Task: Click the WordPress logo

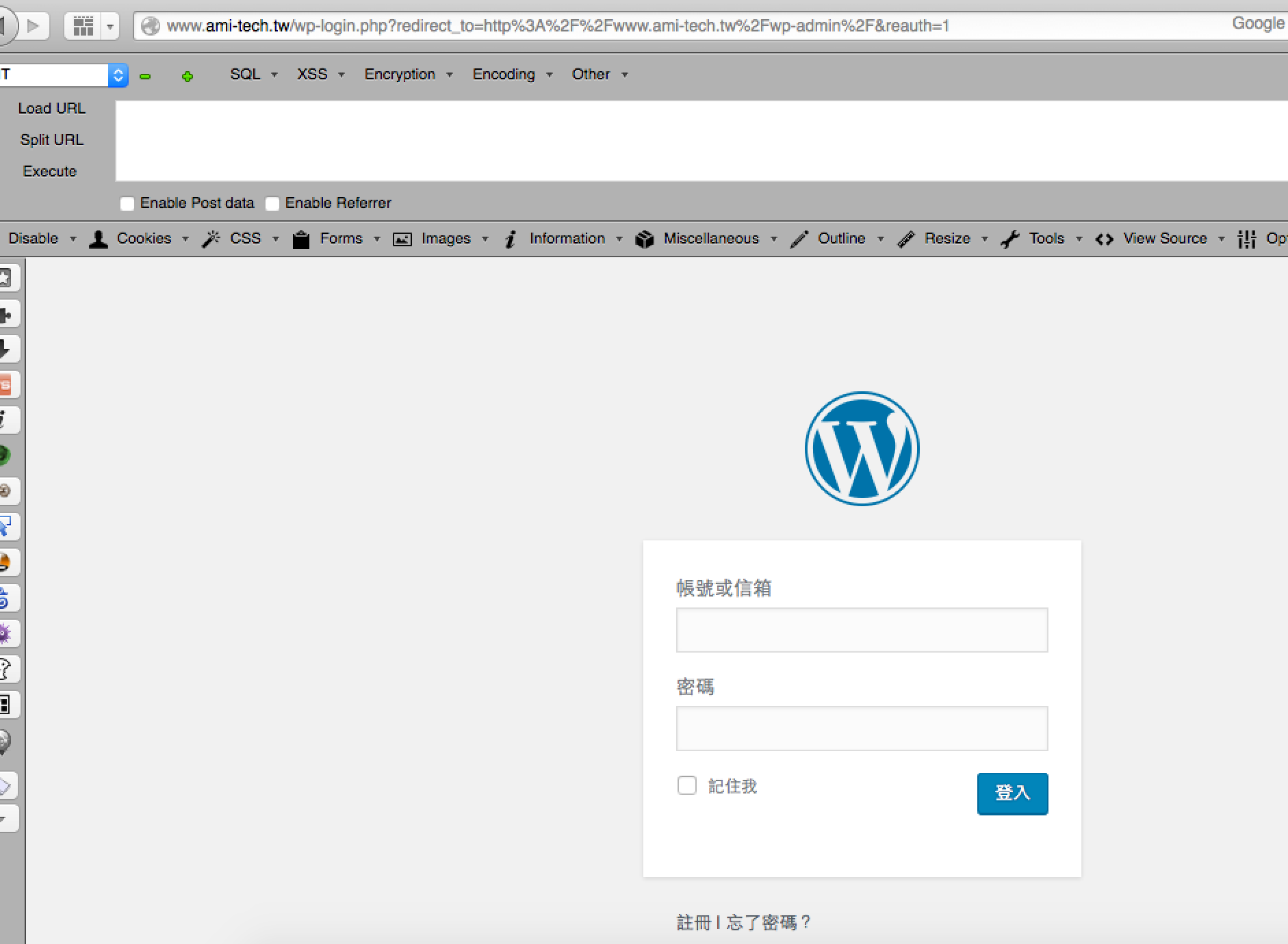Action: coord(862,449)
